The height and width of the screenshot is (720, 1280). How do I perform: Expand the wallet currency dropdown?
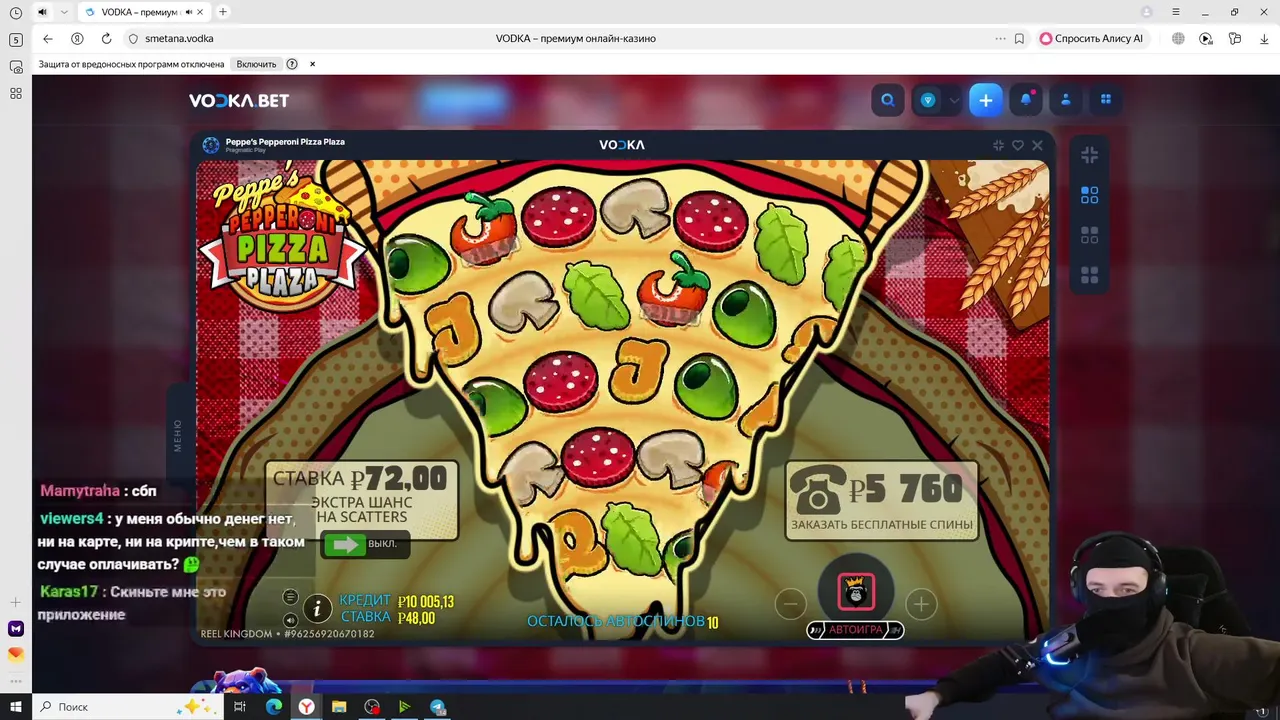point(954,100)
